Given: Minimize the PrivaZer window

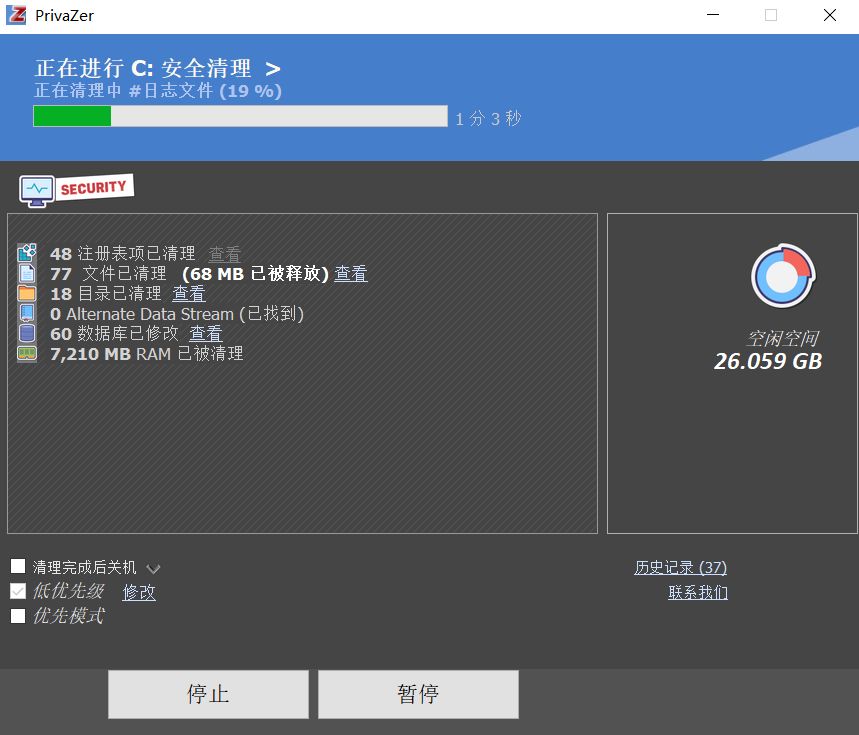Looking at the screenshot, I should click(713, 15).
